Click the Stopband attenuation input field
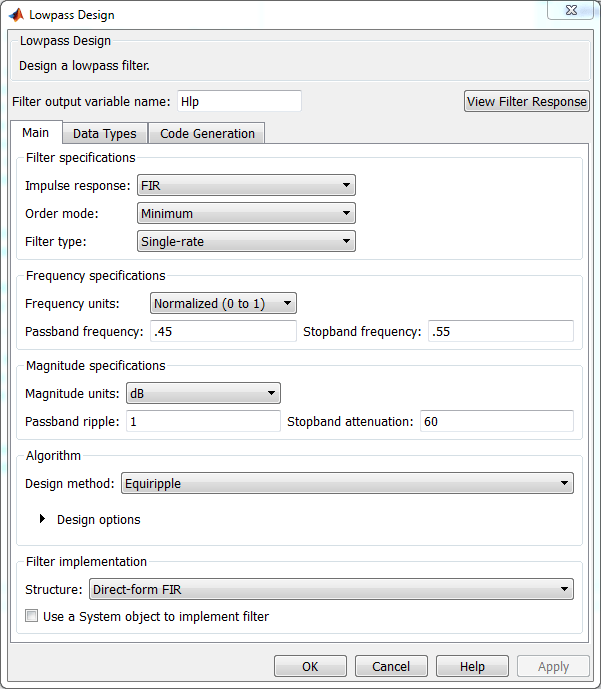Image resolution: width=601 pixels, height=689 pixels. [x=496, y=421]
